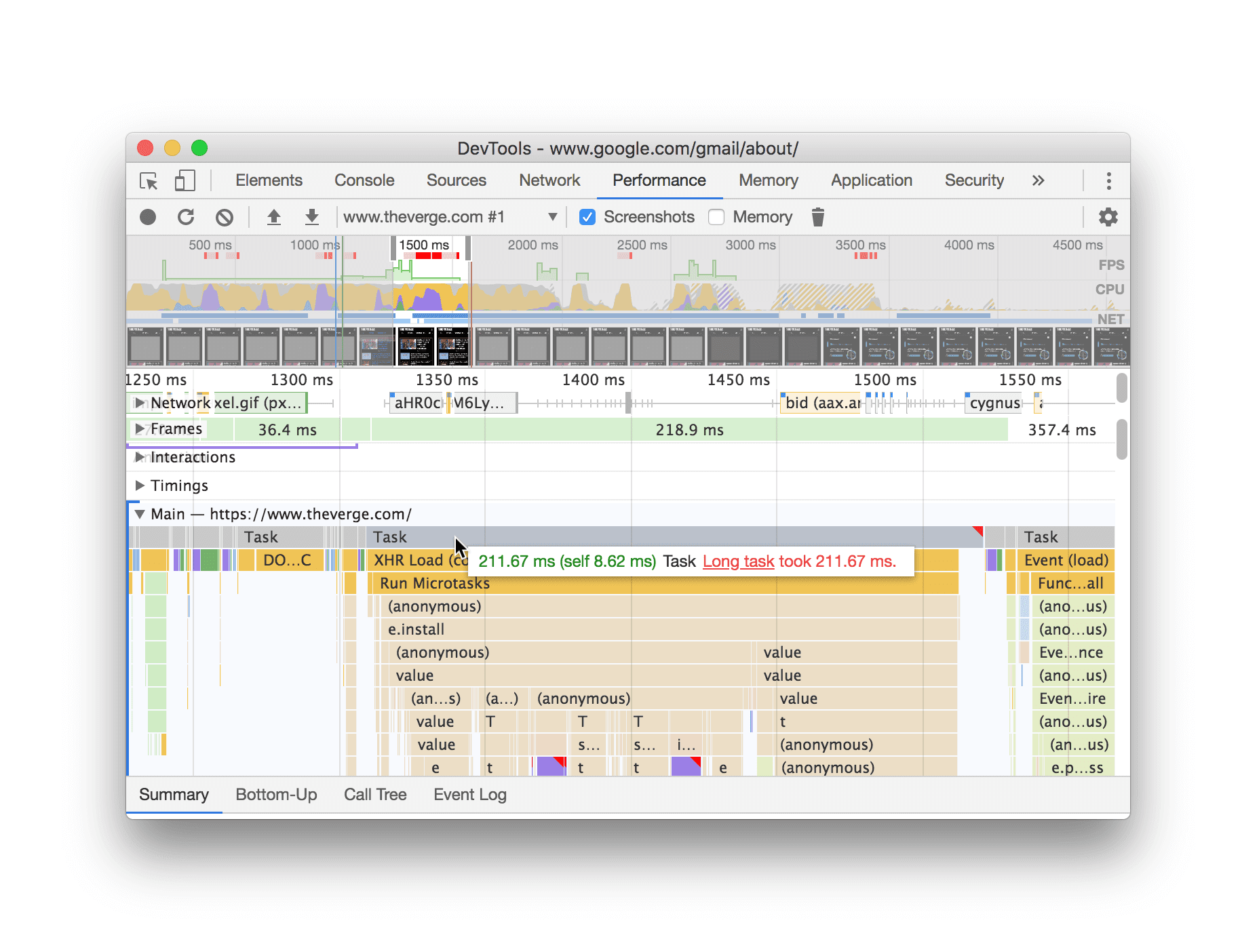The image size is (1259, 952).
Task: Click the Long task warning link
Action: pos(739,561)
